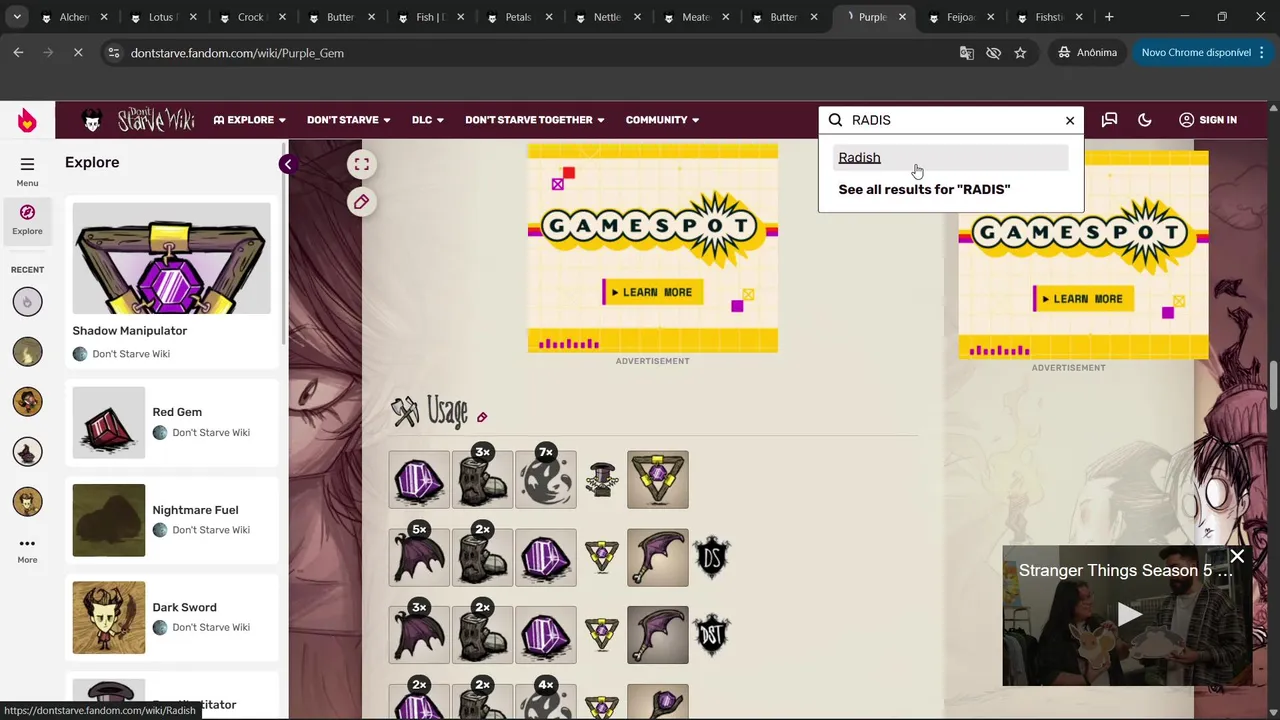Viewport: 1280px width, 720px height.
Task: Click Shadow Manipulator result icon
Action: (x=658, y=480)
